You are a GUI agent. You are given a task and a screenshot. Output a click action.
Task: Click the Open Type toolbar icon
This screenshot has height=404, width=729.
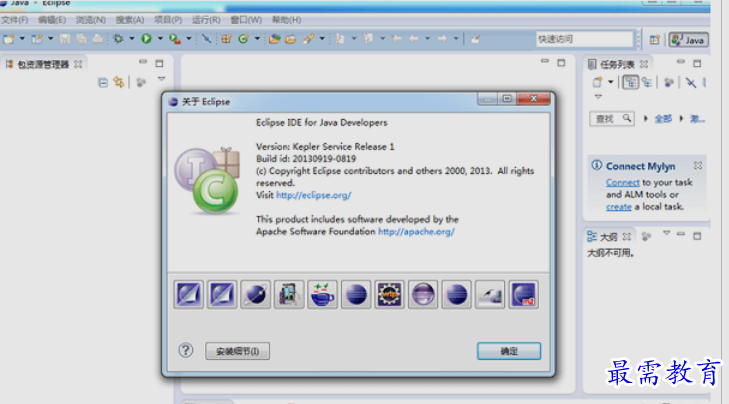[x=274, y=39]
